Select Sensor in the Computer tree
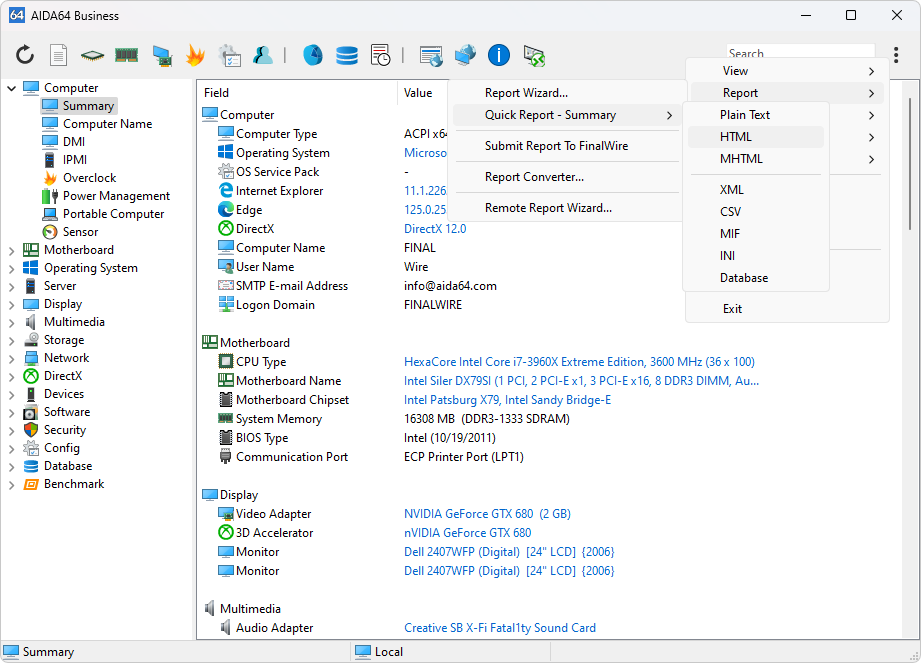 click(x=80, y=232)
